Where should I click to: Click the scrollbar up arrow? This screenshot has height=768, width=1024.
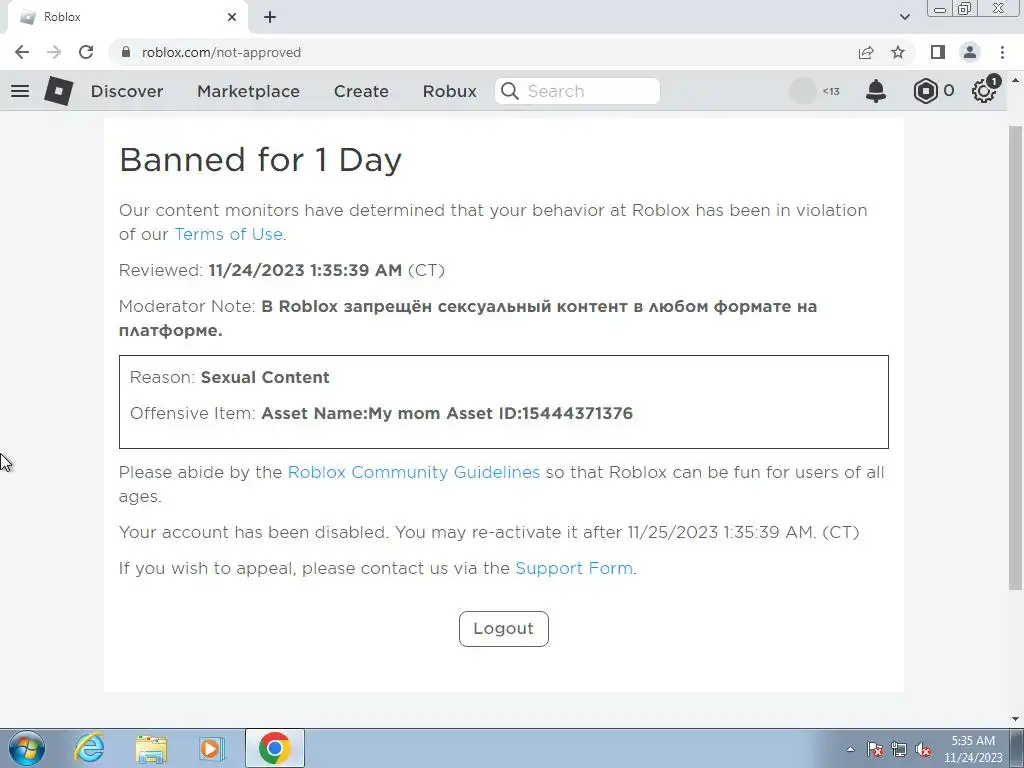(1015, 81)
